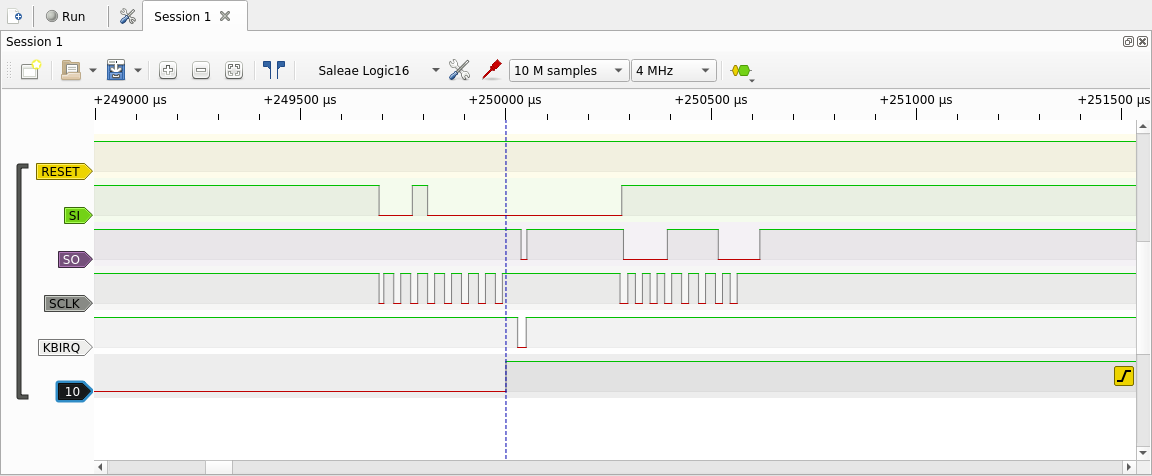Click the save file disk icon

(116, 70)
